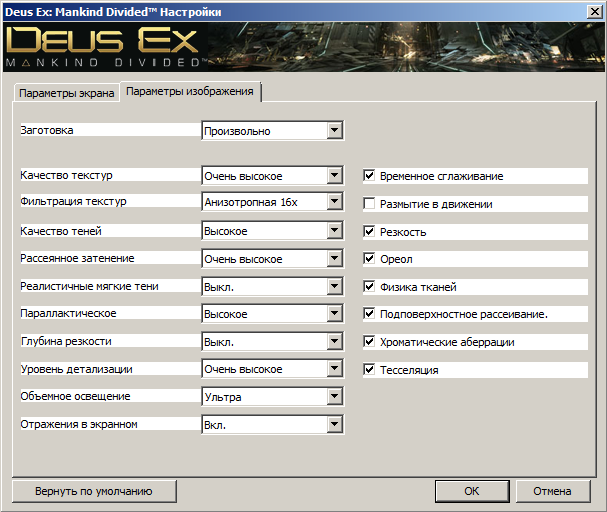Open the Объемное освещение dropdown

(x=273, y=397)
